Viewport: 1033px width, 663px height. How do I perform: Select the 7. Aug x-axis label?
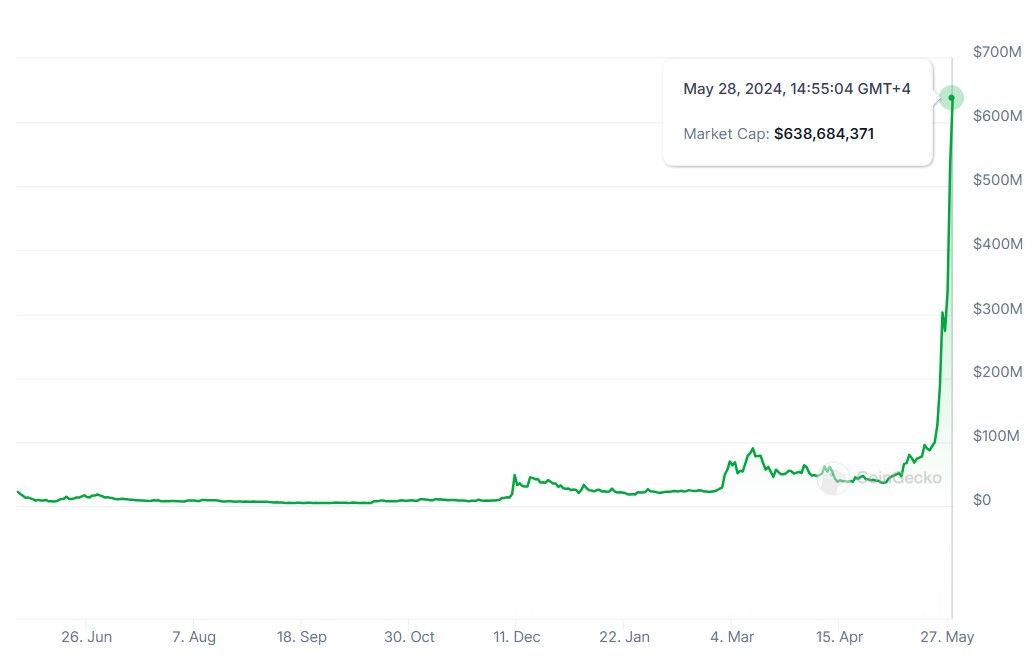tap(193, 637)
